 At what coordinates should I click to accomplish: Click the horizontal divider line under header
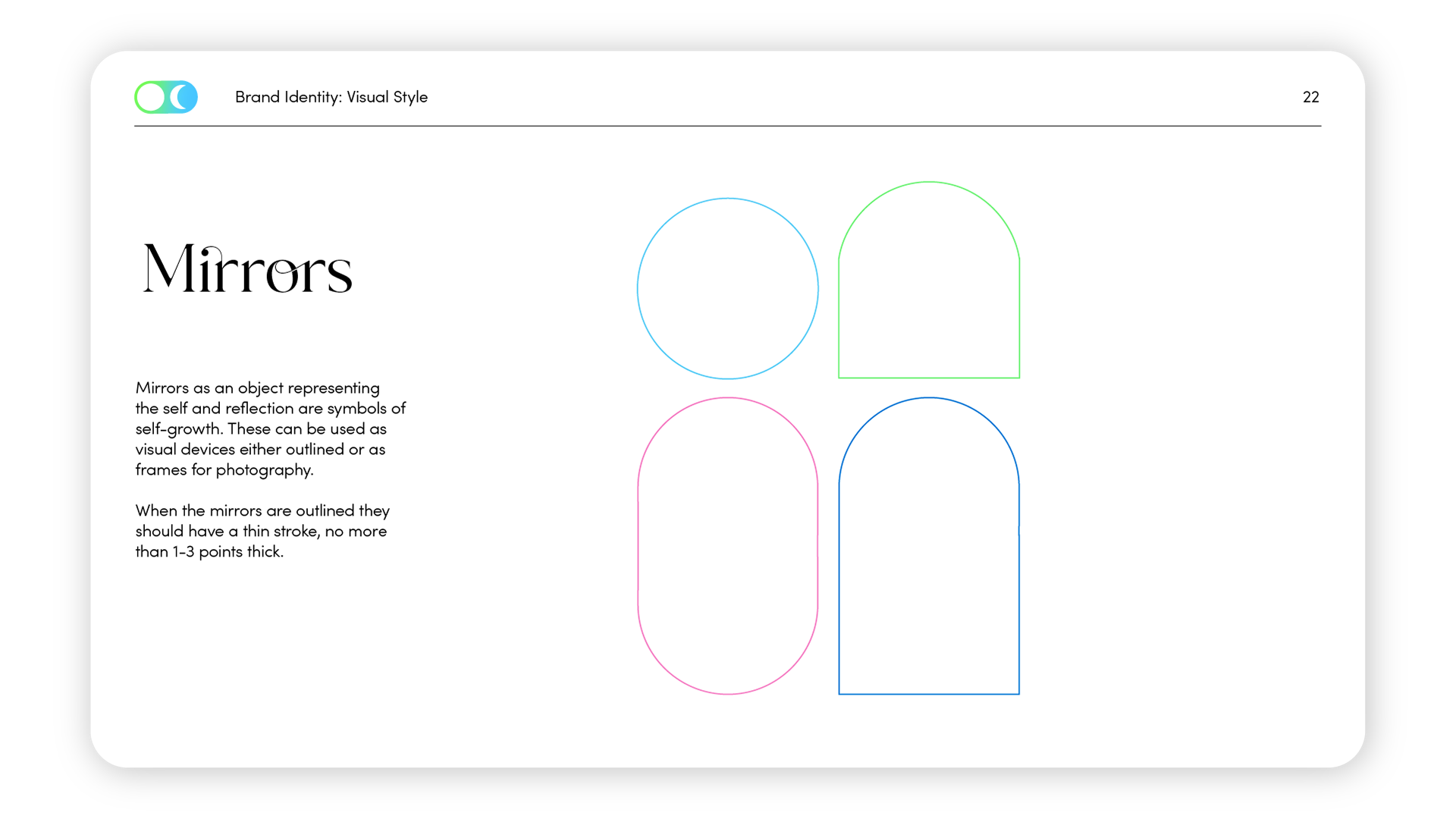coord(728,126)
